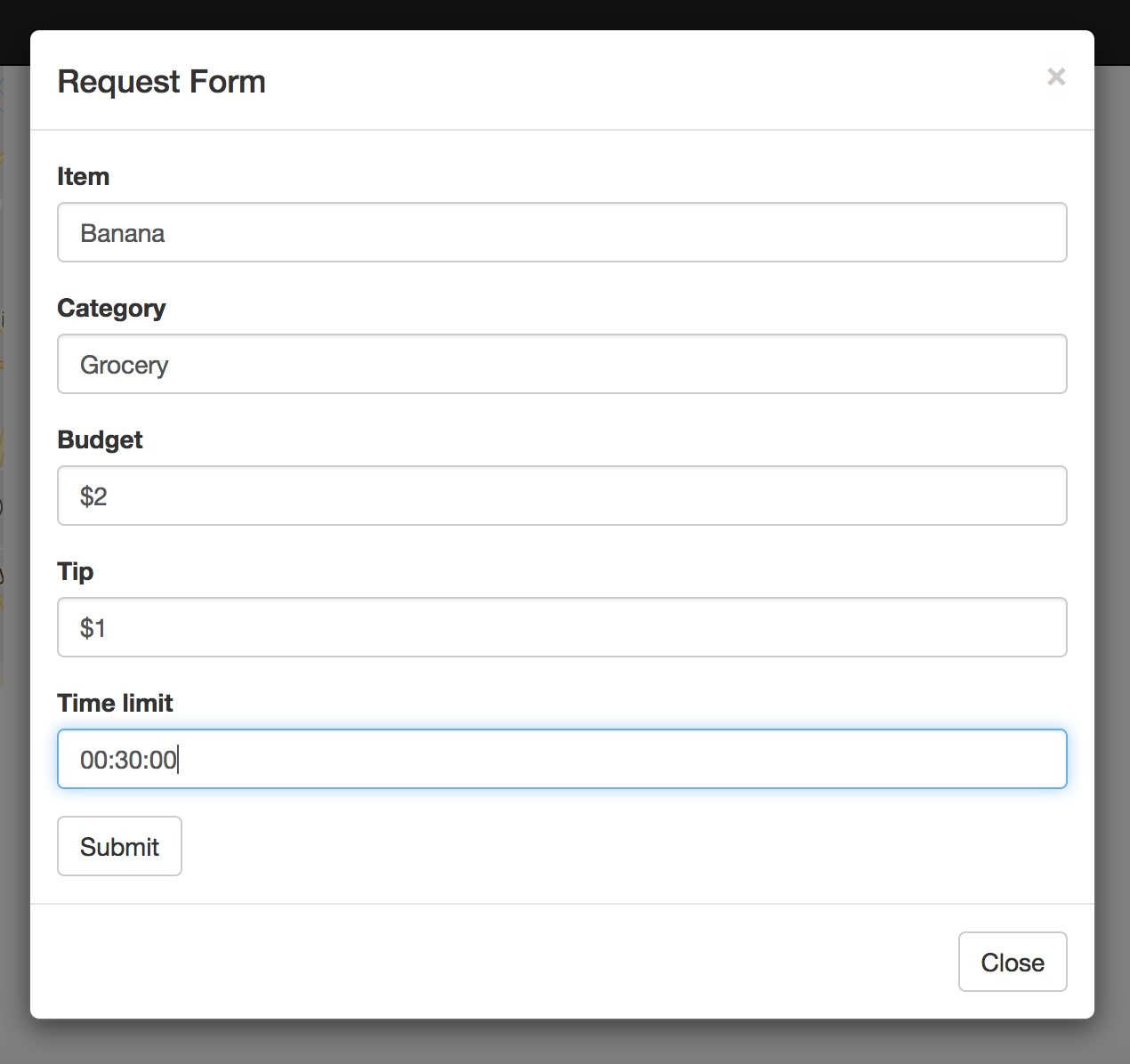Click the gray backdrop strip left of the modal
Screen dimensions: 1130x1064
tap(14, 801)
